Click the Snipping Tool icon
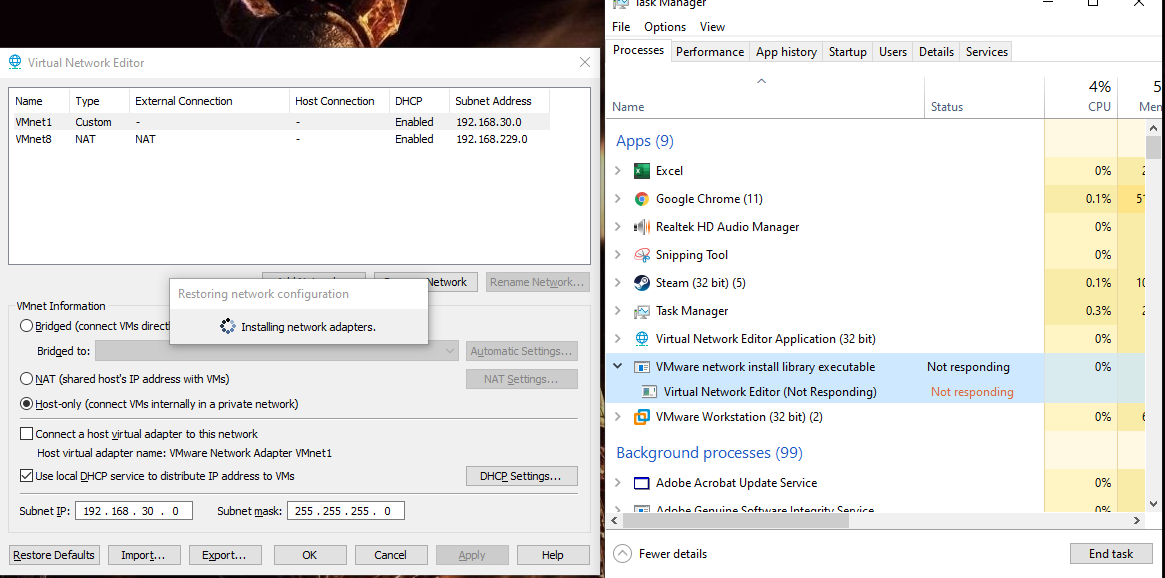The width and height of the screenshot is (1165, 578). [641, 254]
